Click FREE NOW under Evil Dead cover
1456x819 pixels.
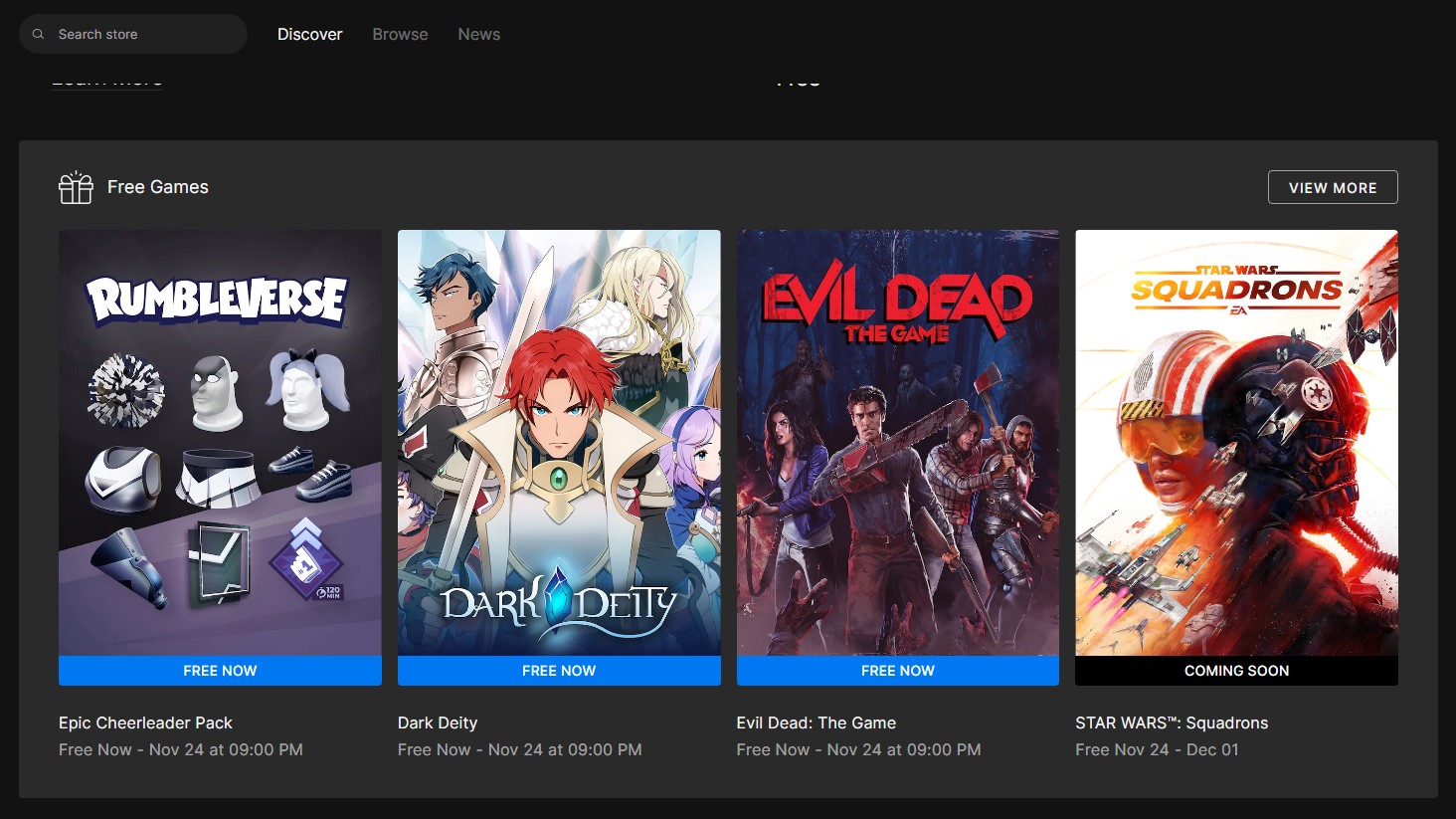point(898,671)
